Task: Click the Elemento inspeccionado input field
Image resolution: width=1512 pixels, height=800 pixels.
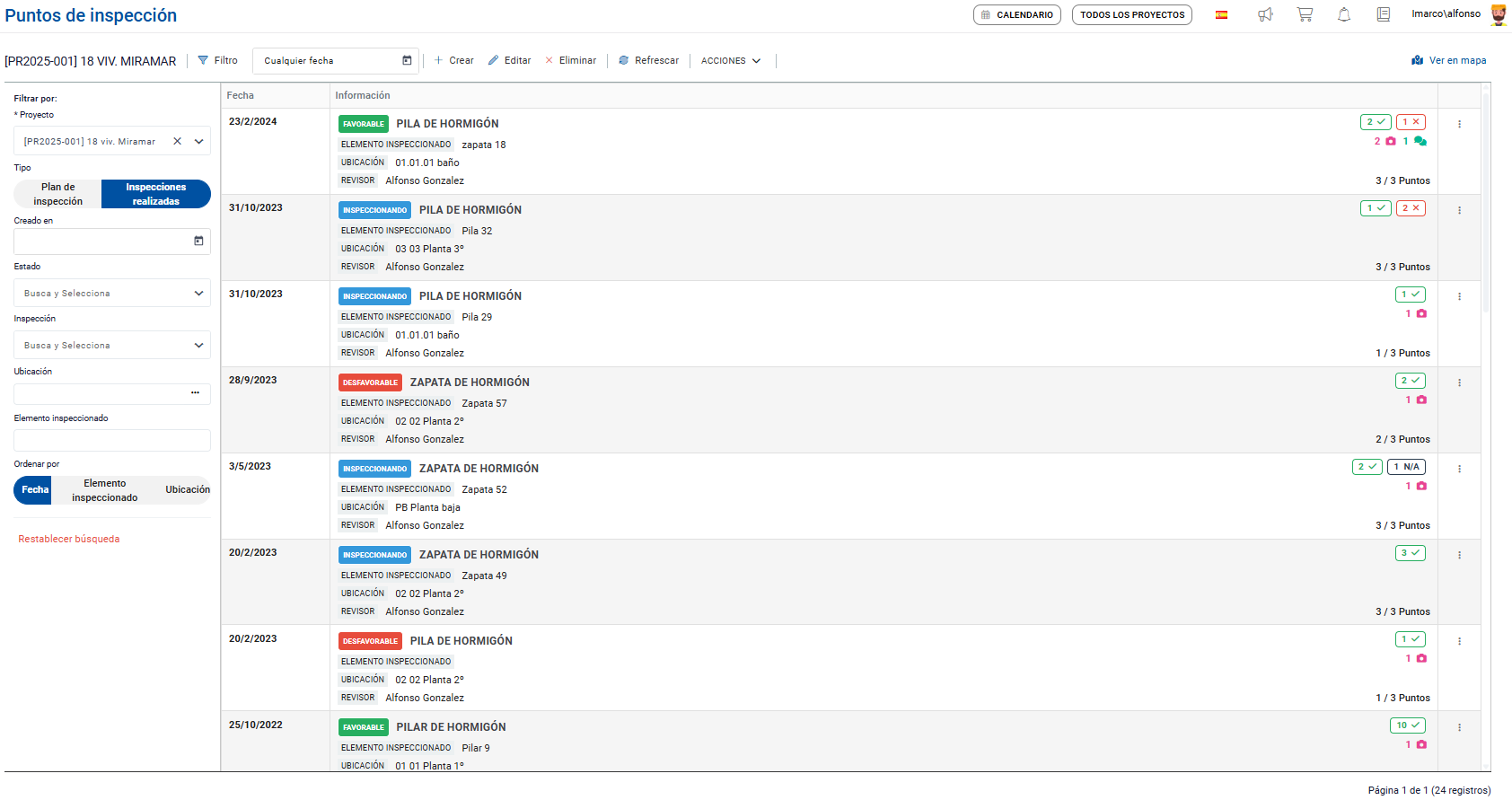Action: coord(112,440)
